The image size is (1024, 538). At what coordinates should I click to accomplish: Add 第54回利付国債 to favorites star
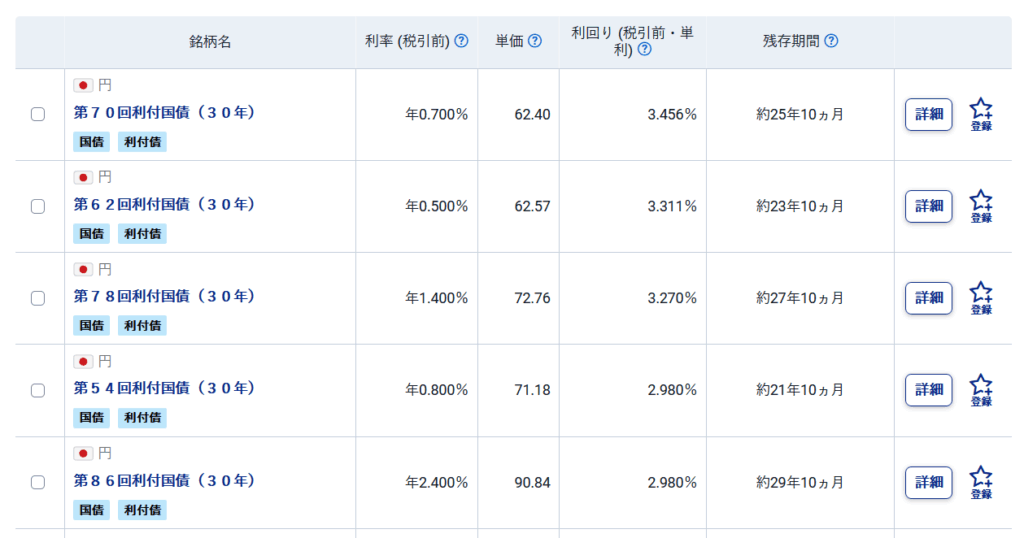(981, 390)
